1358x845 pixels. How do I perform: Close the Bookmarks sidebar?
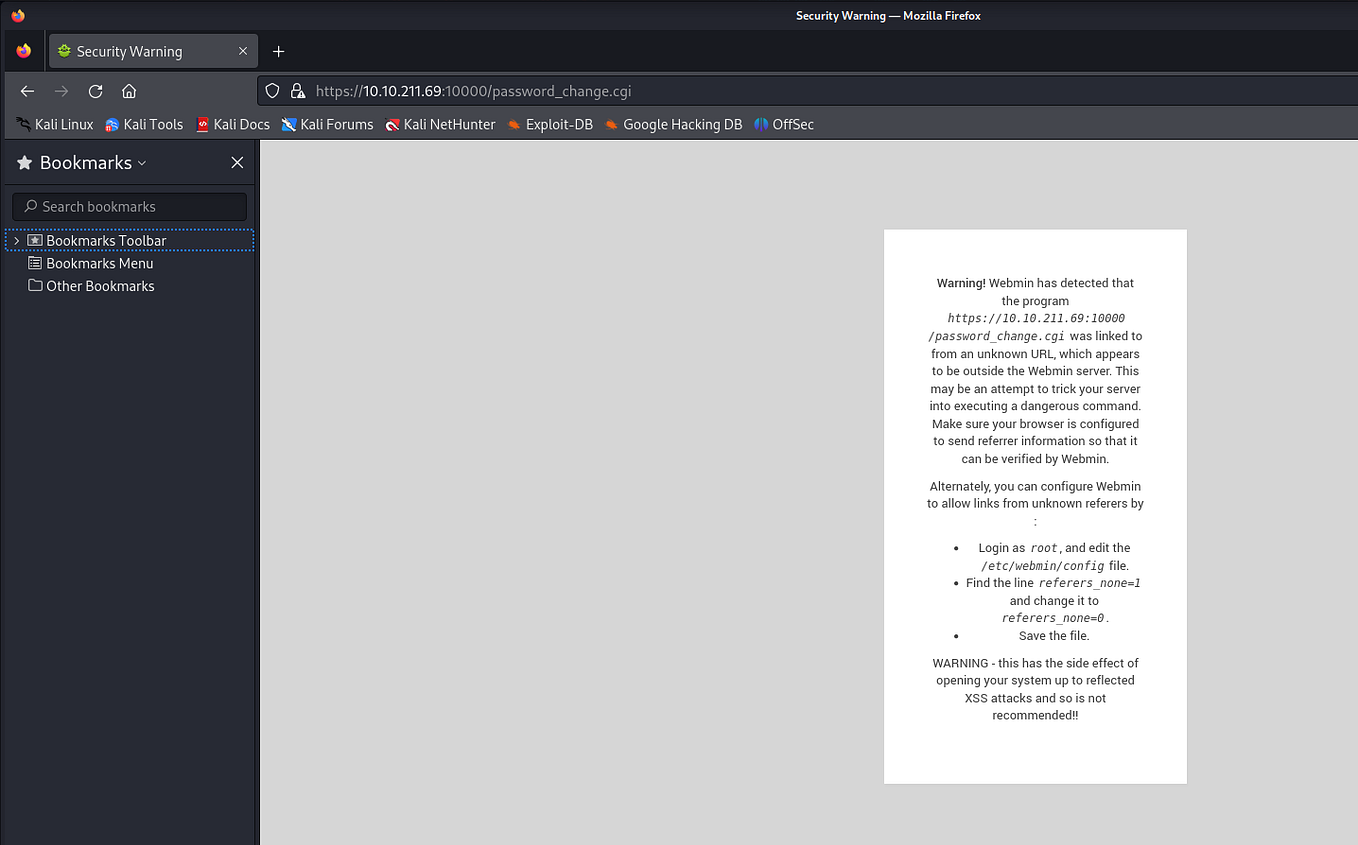point(237,162)
